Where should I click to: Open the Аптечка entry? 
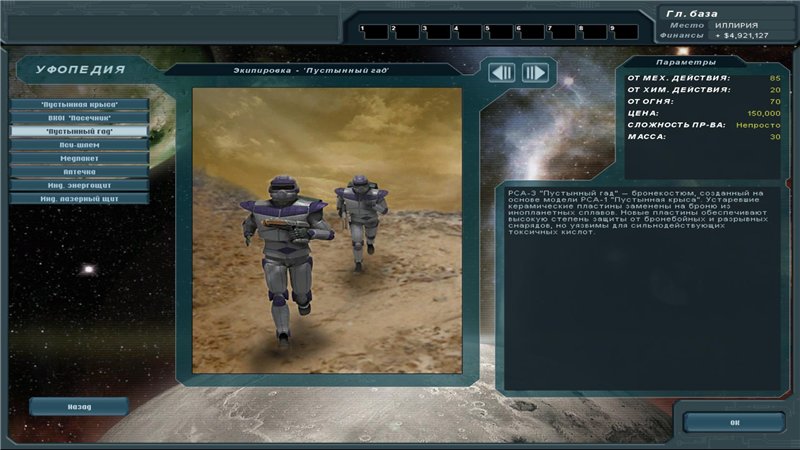point(80,172)
